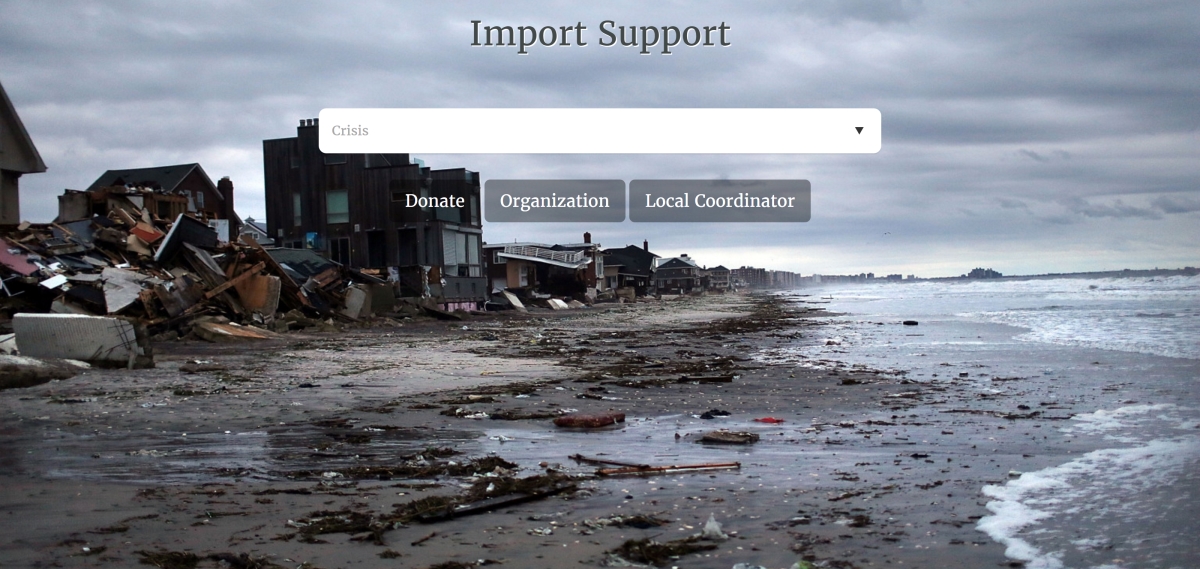Click the downward caret beside Crisis

click(859, 131)
